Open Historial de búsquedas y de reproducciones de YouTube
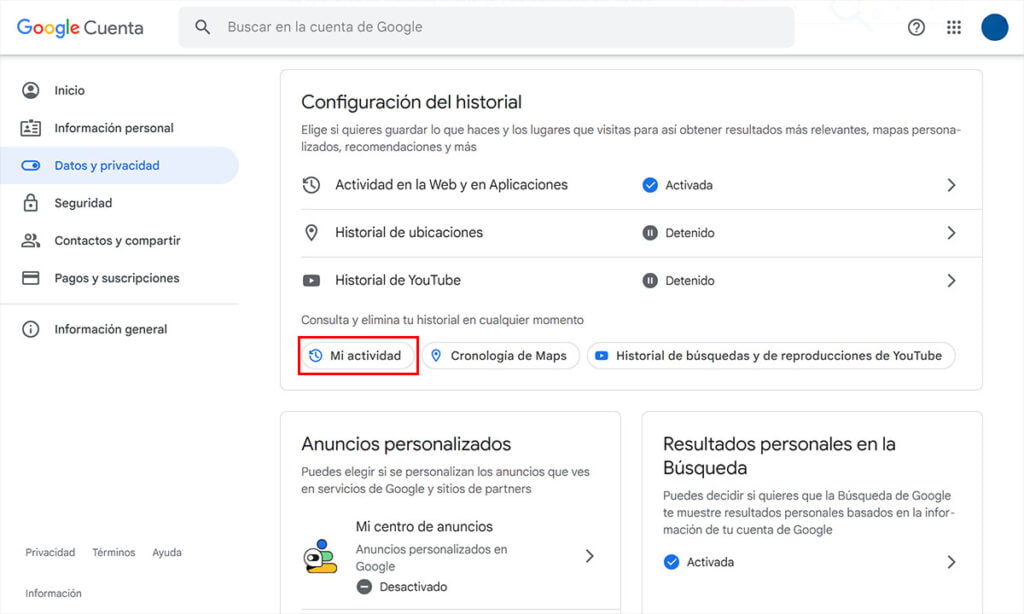Screen dimensions: 1024x614 tap(771, 355)
